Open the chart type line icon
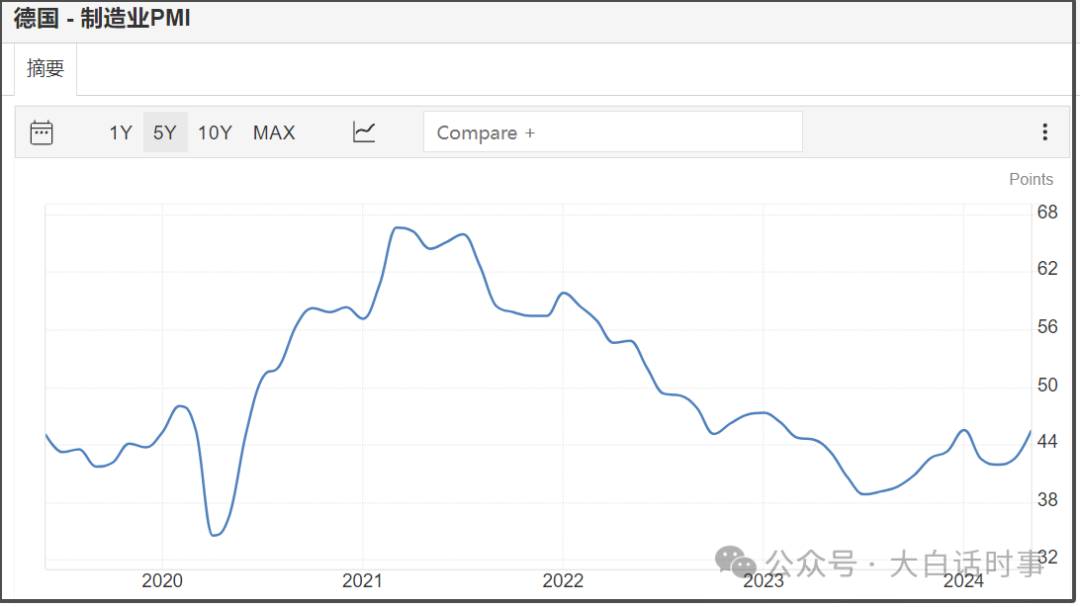1080x607 pixels. 364,132
